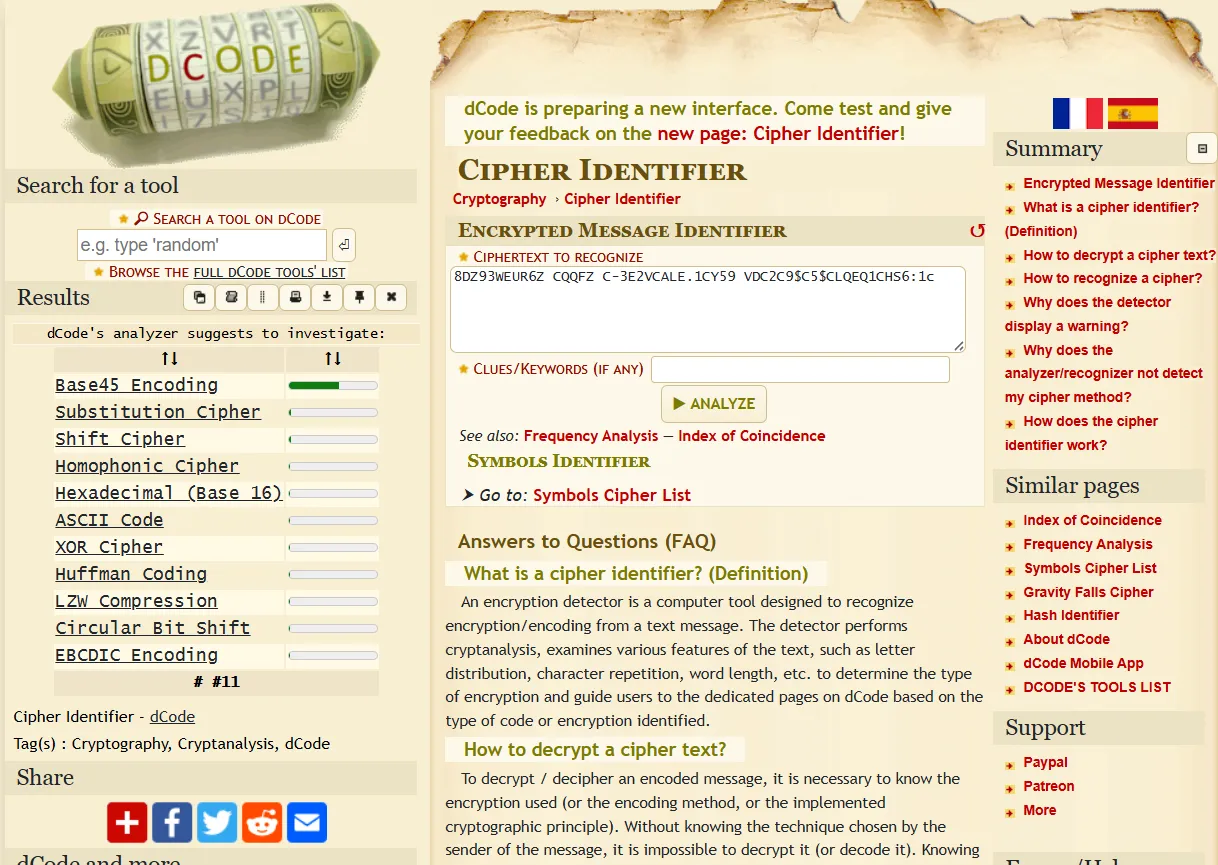Share page on Reddit

(x=262, y=822)
